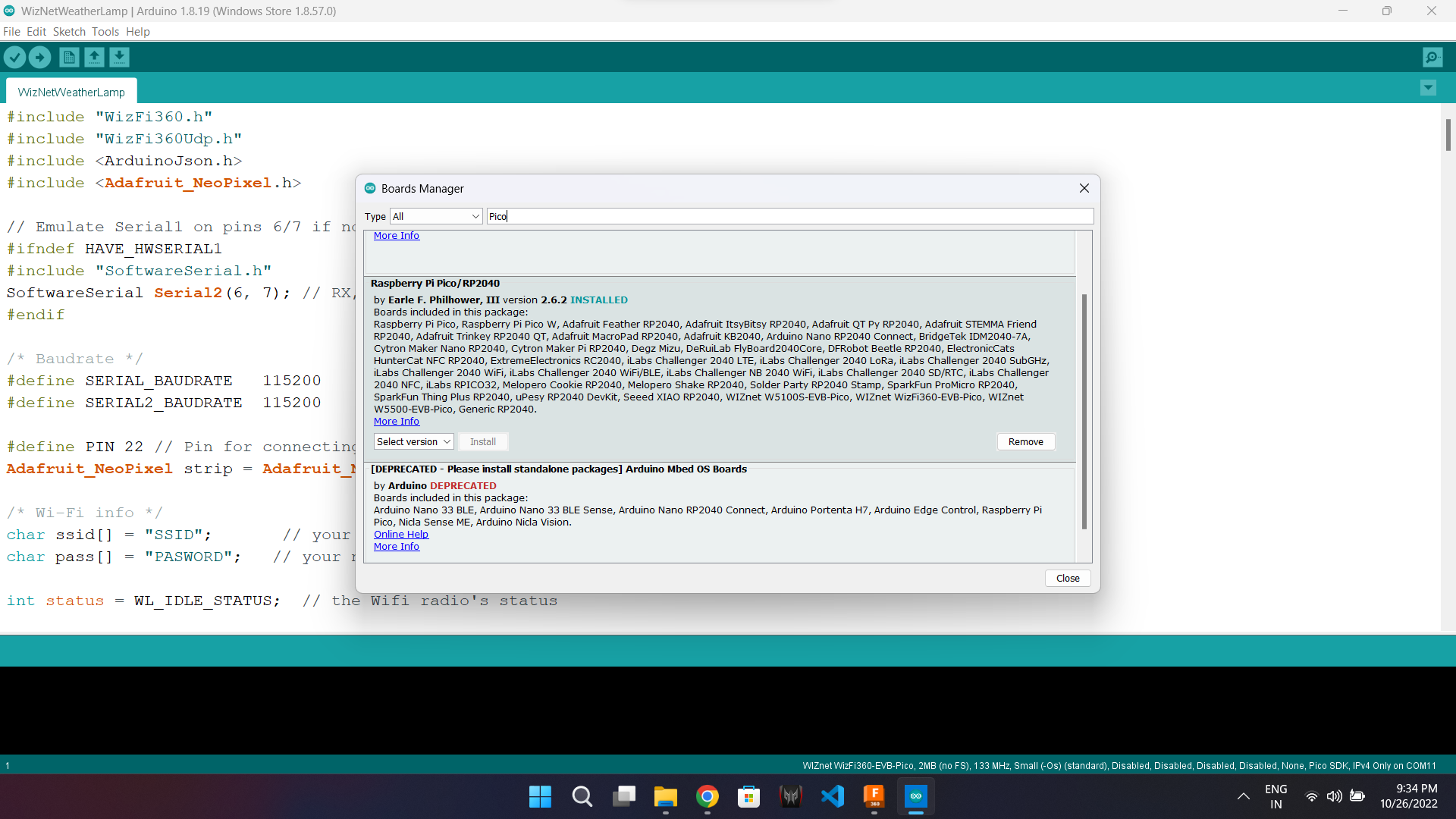Screen dimensions: 1456x819
Task: Open the Sketch menu
Action: (68, 31)
